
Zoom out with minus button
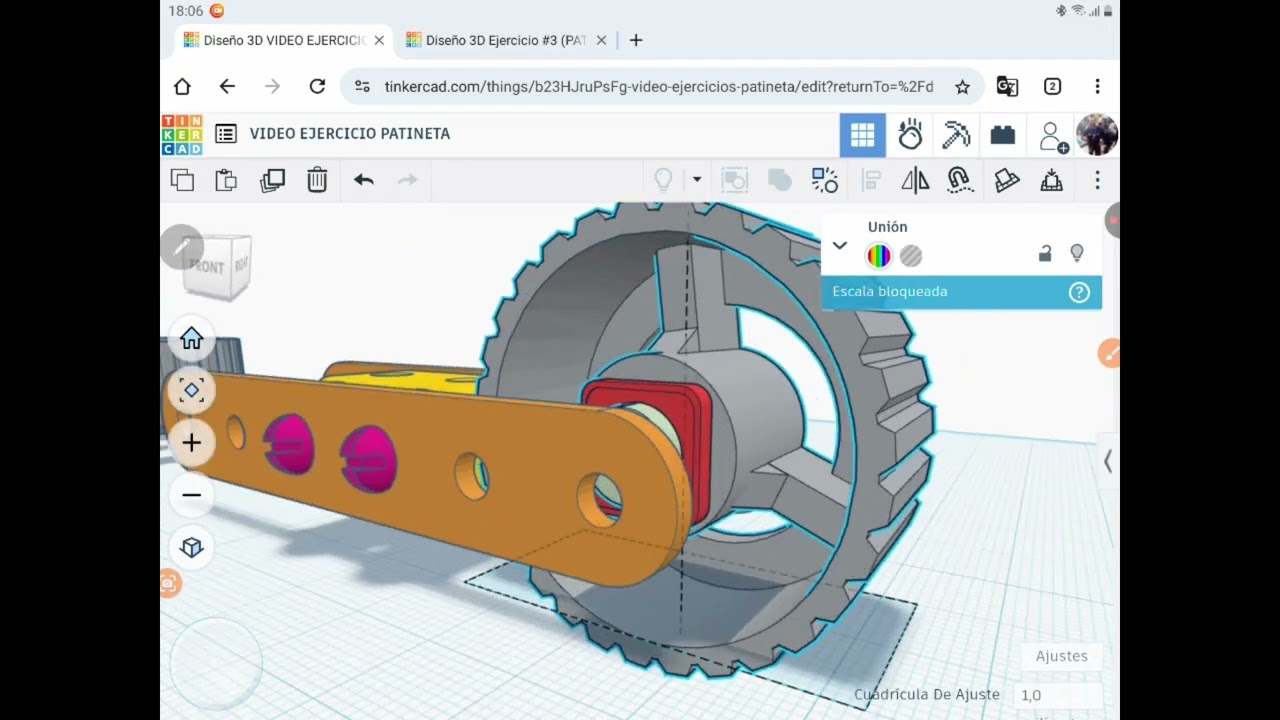tap(191, 495)
